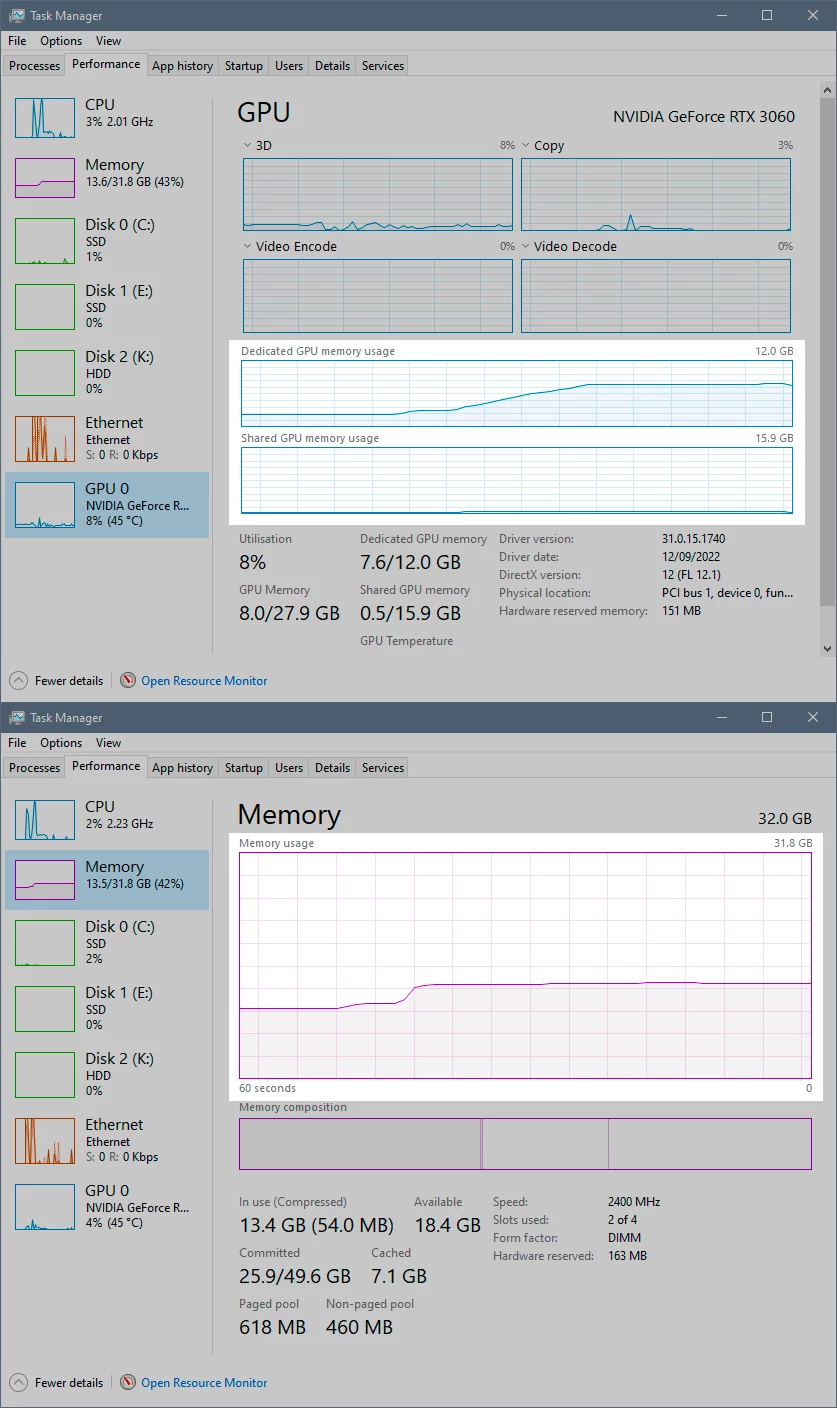Open Options menu in upper Task Manager

pos(61,41)
